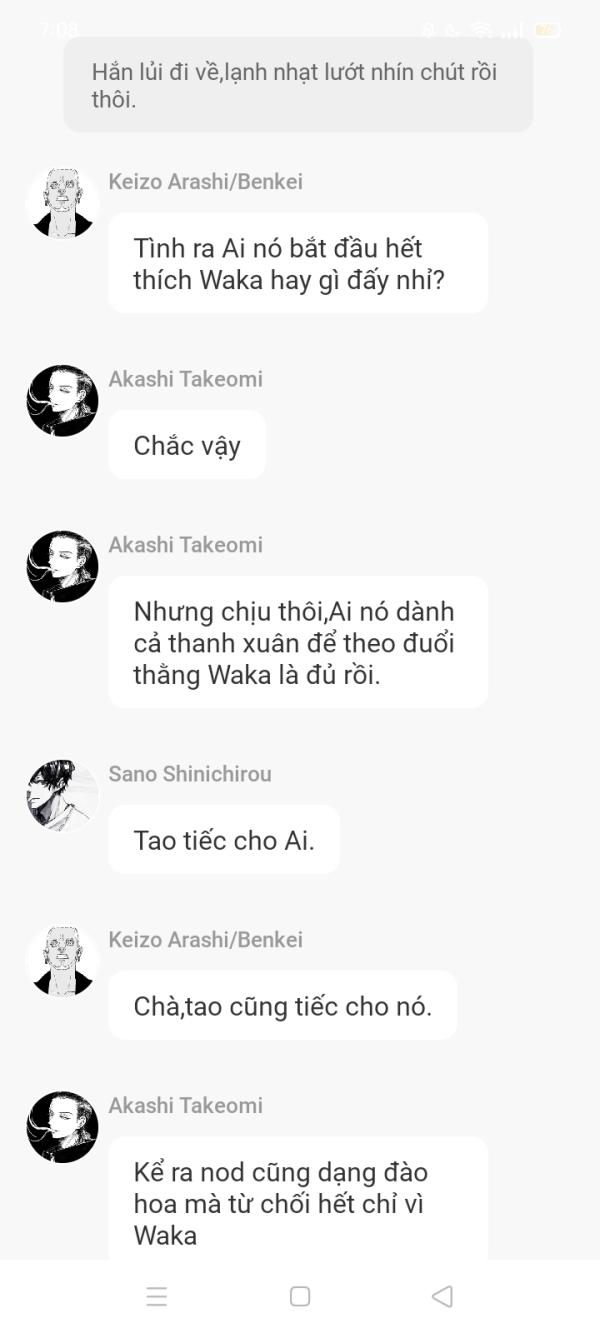Select the "Chắc vậy" message bubble

tap(187, 444)
